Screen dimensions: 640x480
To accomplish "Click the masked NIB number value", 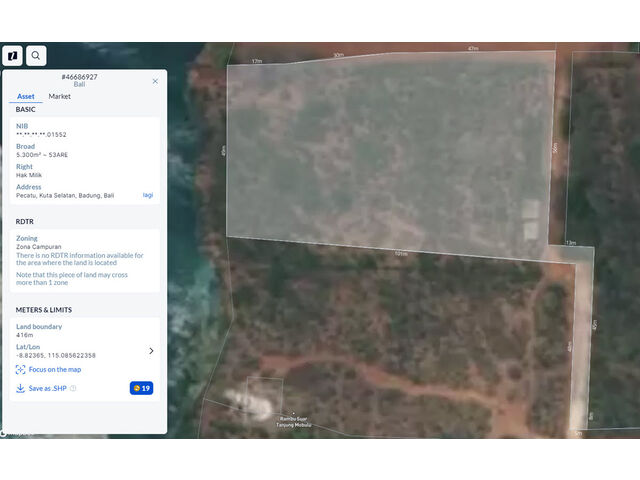I will [41, 134].
